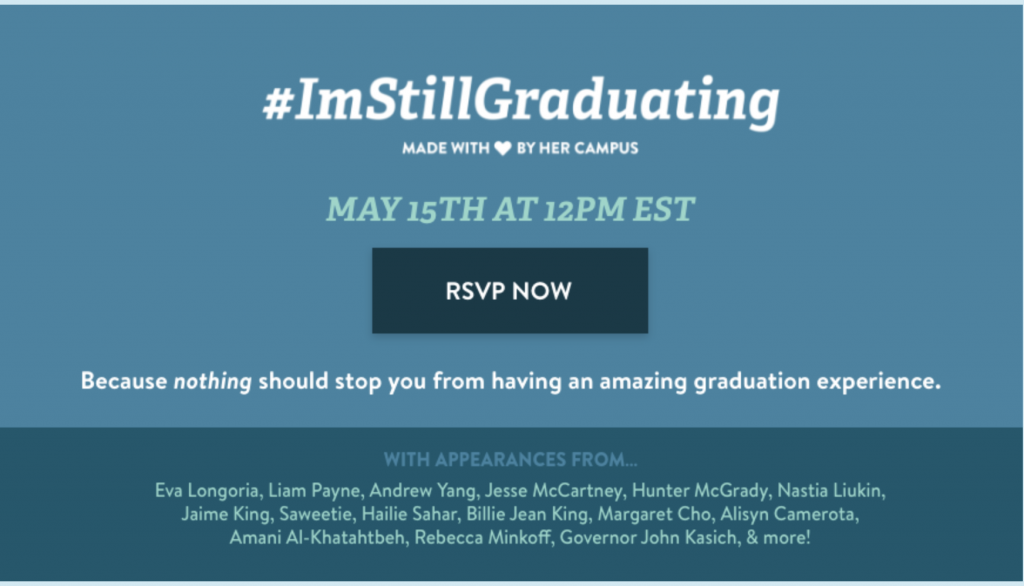Click the BY HER CAMPUS text
1024x586 pixels.
point(577,148)
